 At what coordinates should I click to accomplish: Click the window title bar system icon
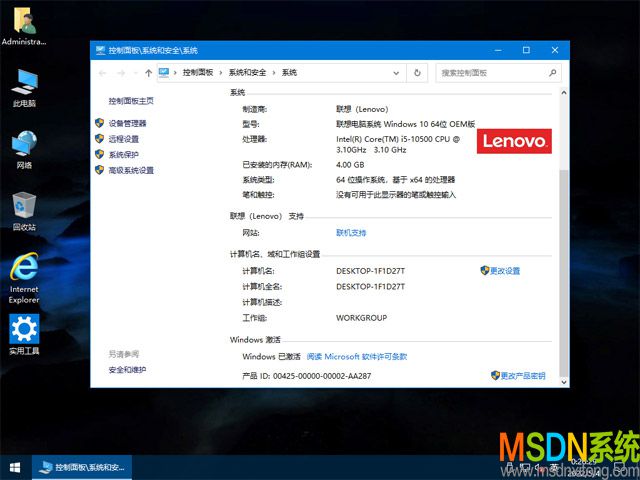tap(100, 50)
